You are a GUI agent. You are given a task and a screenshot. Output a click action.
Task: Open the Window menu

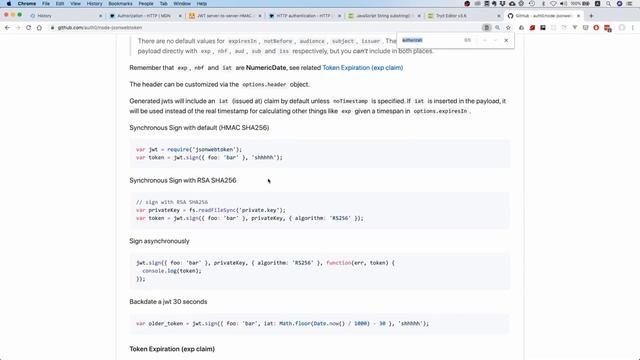click(182, 4)
